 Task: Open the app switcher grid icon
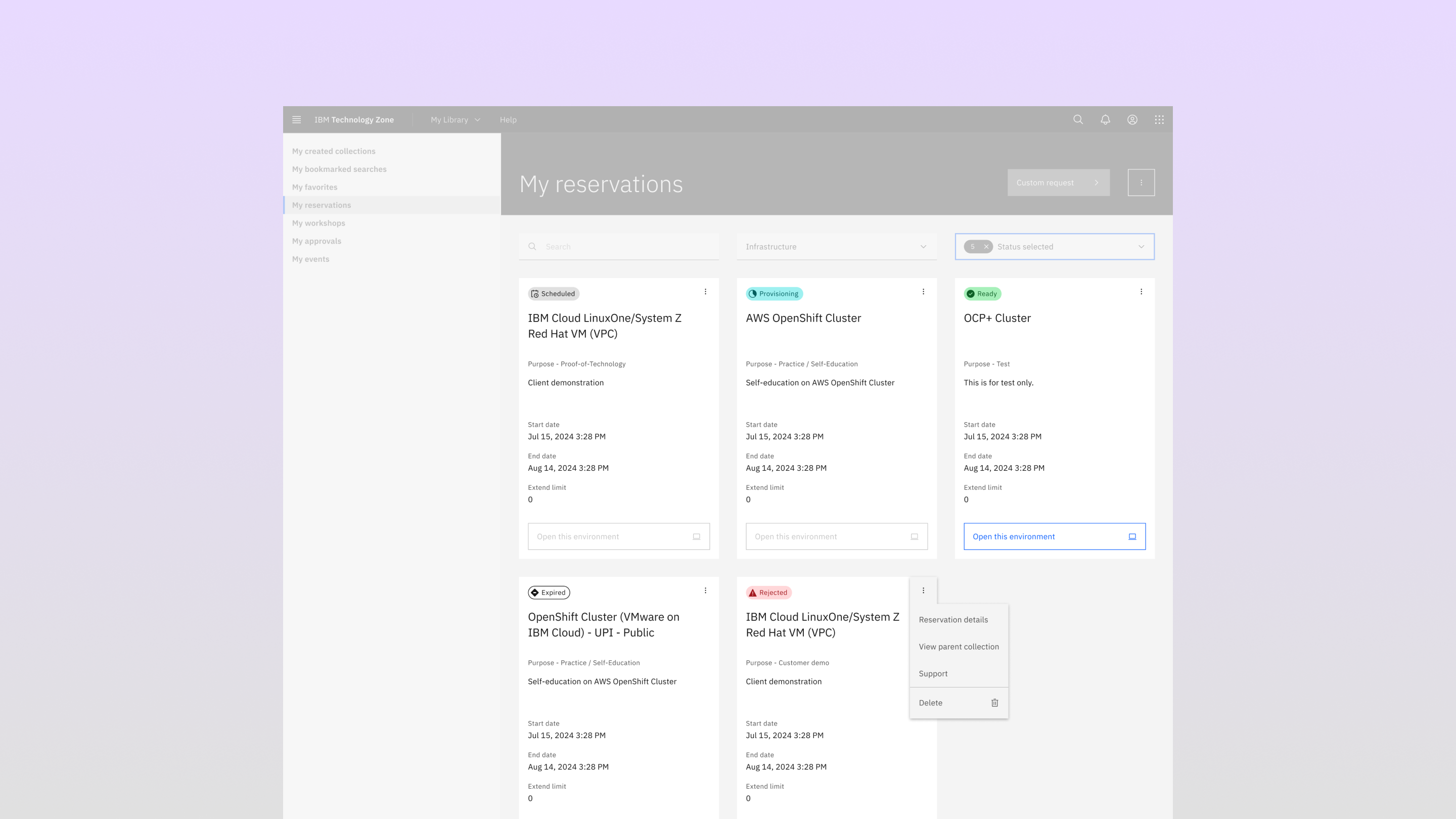[1159, 120]
